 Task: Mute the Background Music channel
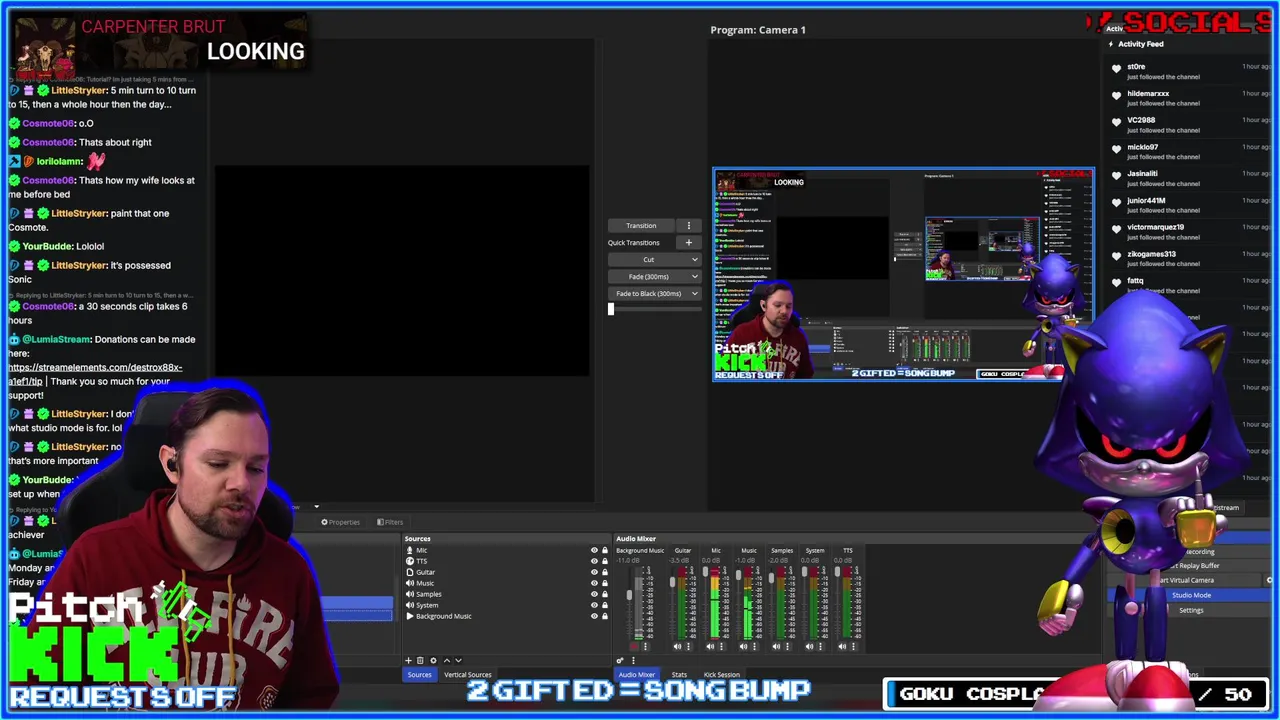point(634,647)
